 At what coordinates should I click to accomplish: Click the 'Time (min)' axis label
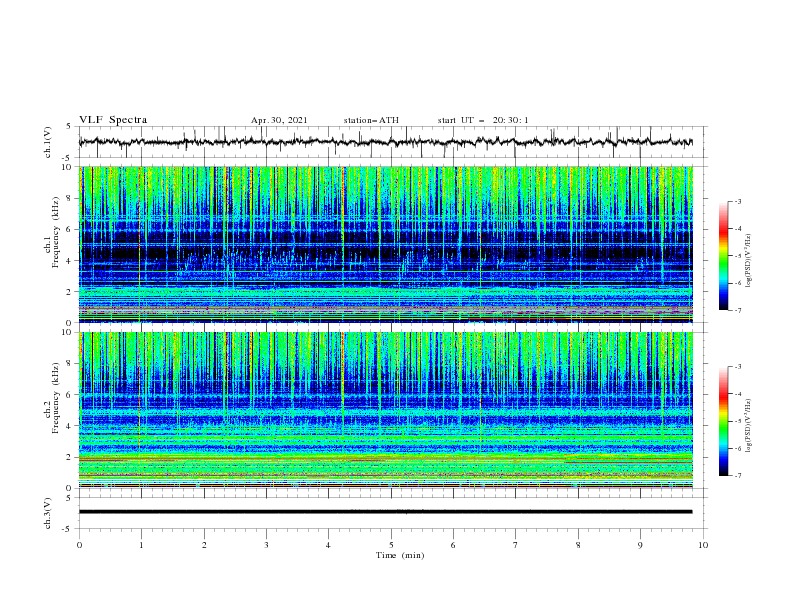[x=400, y=555]
